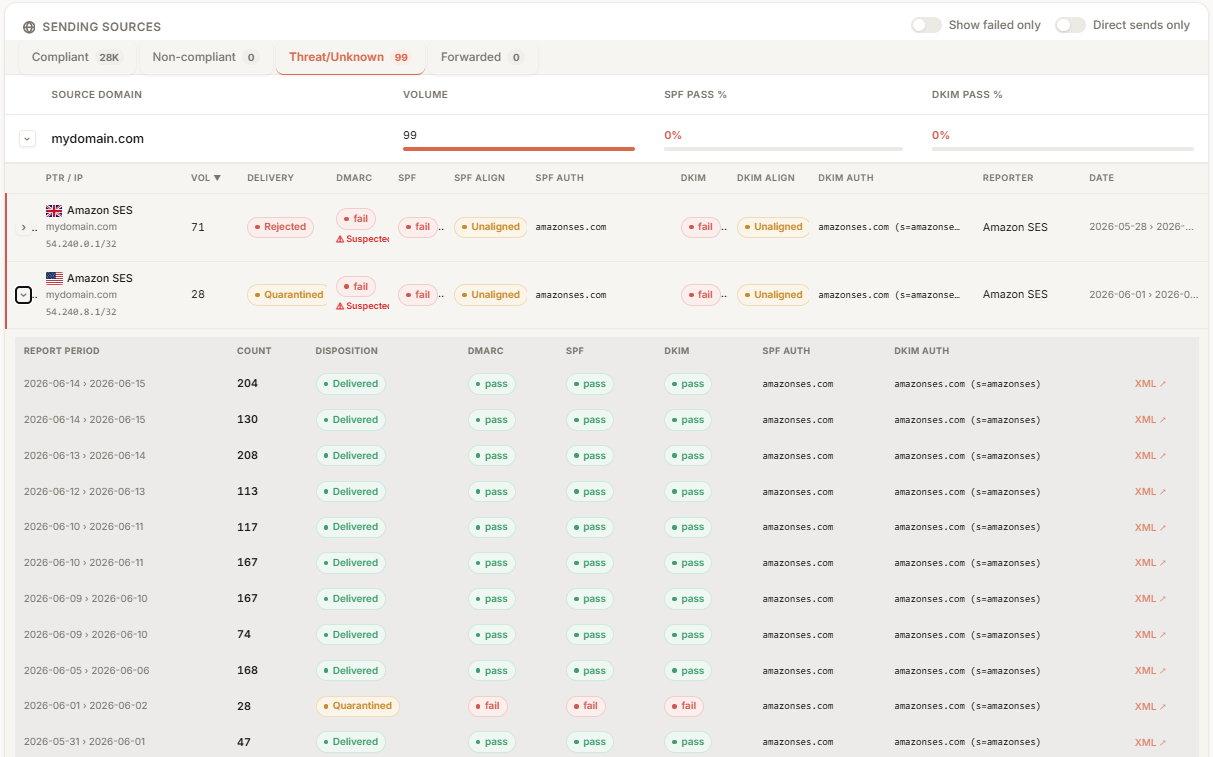Switch to the Compliant tab
This screenshot has width=1213, height=757.
pyautogui.click(x=76, y=57)
